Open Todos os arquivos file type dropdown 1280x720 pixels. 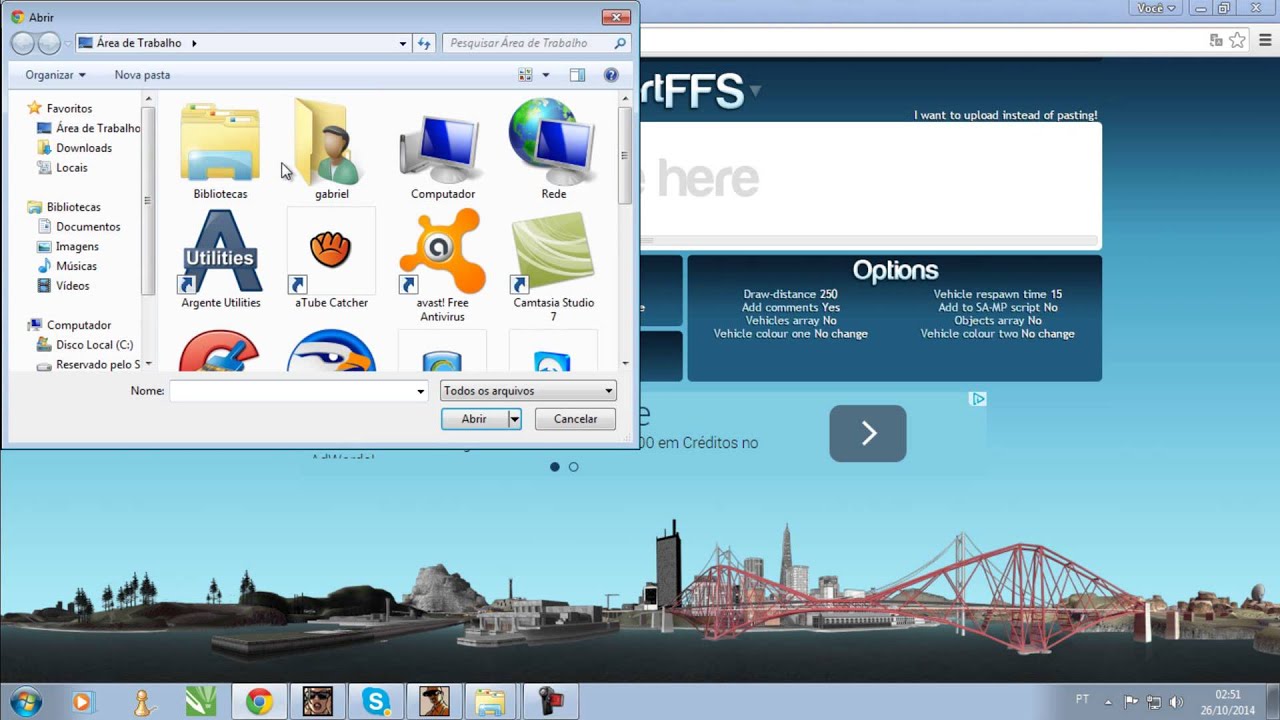[x=528, y=391]
